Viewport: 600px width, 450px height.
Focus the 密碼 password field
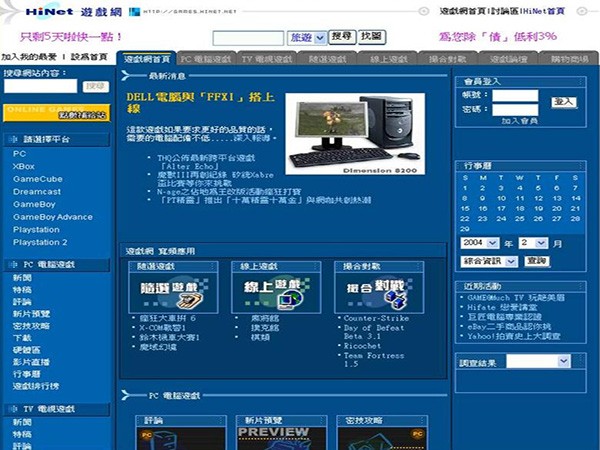click(x=515, y=110)
